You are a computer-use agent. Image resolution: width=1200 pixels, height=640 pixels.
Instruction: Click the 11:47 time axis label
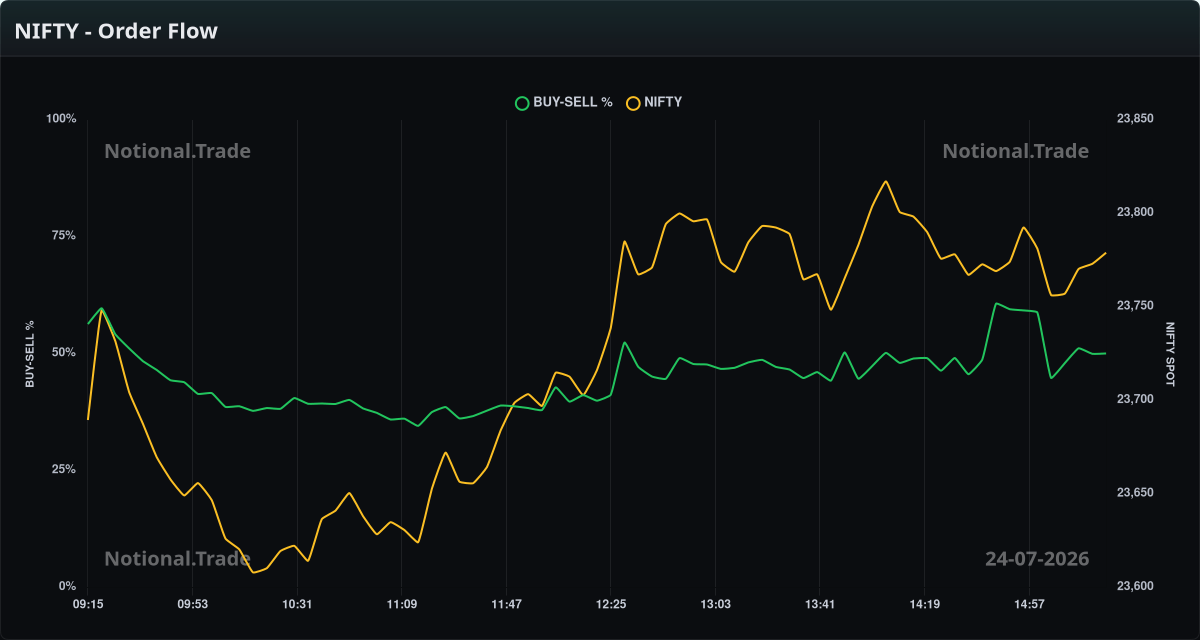(506, 604)
